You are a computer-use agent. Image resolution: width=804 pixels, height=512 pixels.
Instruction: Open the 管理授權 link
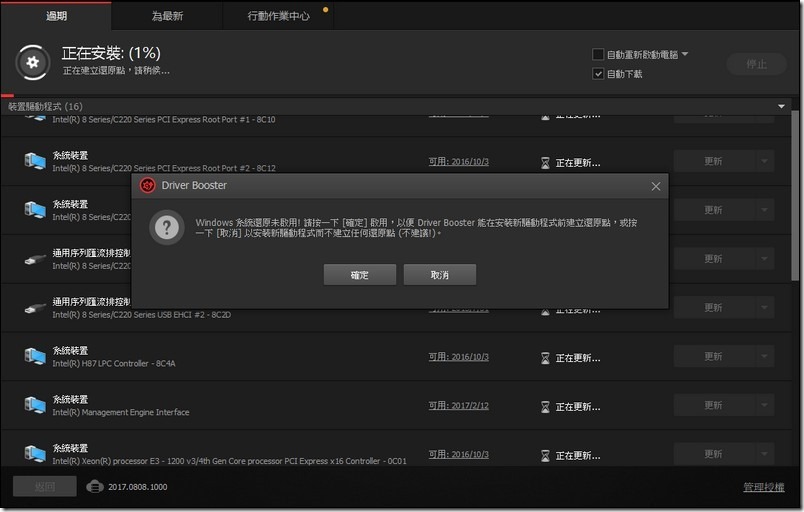pos(763,487)
